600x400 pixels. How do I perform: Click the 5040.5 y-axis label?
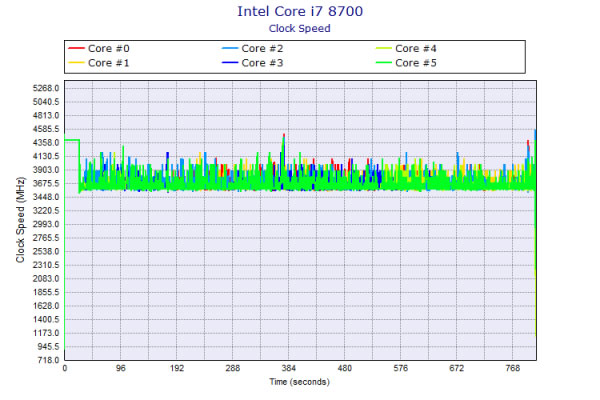(x=46, y=102)
